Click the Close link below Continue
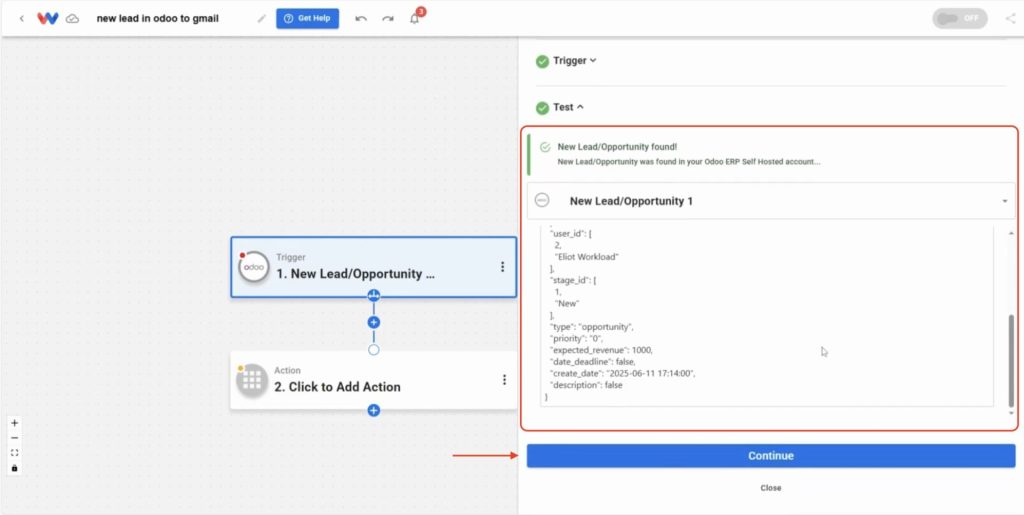The width and height of the screenshot is (1024, 515). (771, 488)
